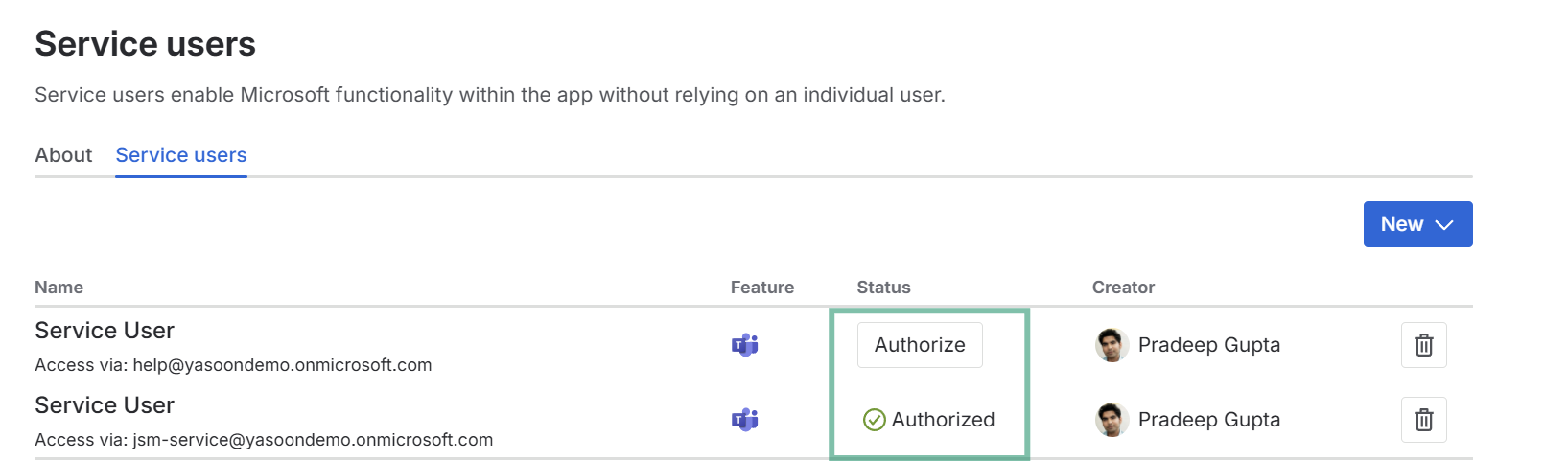
Task: Click the Feature column header
Action: click(762, 288)
